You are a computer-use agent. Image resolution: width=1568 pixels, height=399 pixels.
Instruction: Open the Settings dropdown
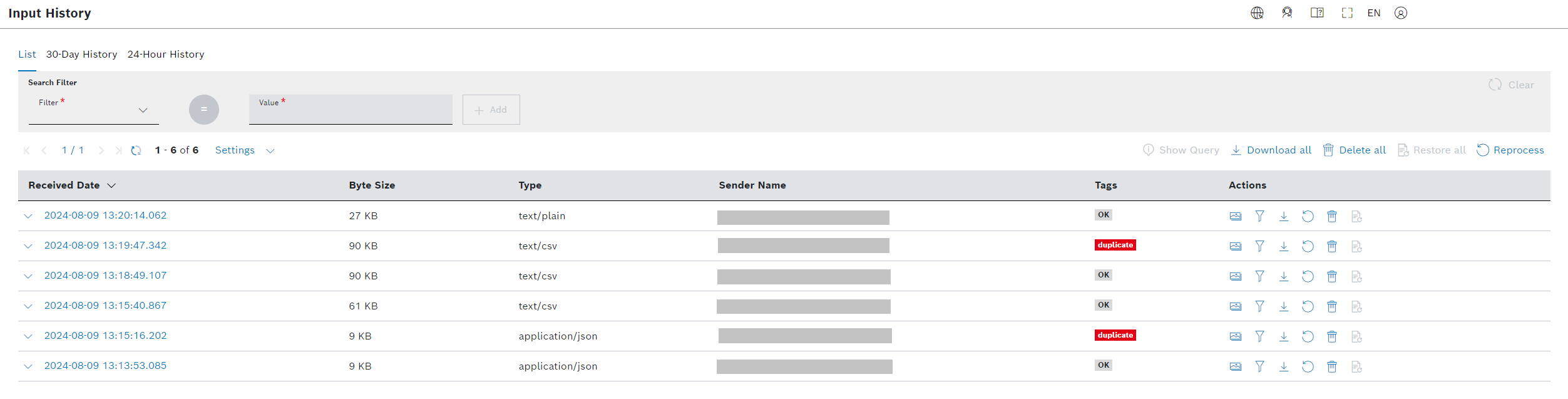[244, 150]
